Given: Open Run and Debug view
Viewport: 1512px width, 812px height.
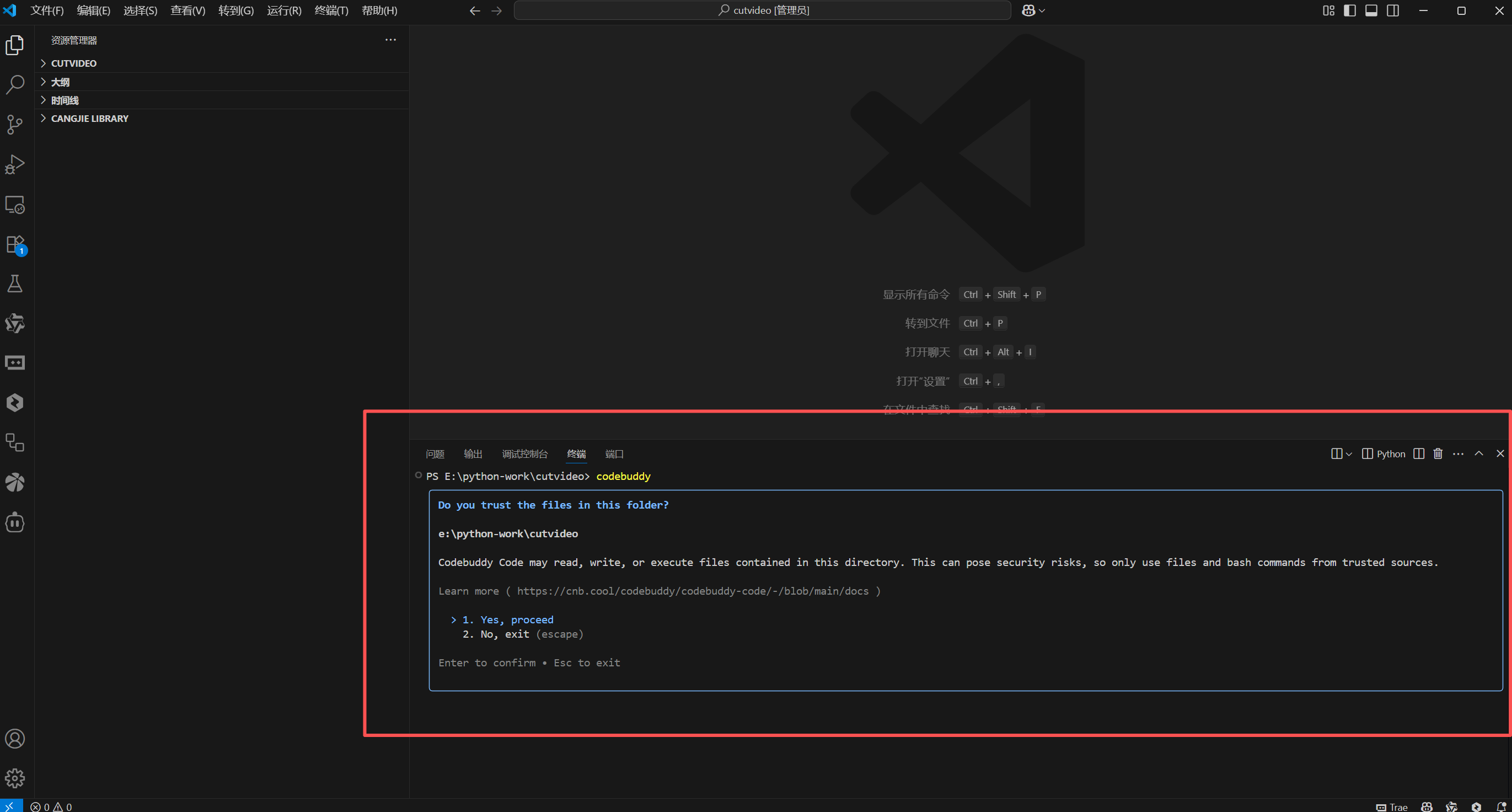Looking at the screenshot, I should point(15,164).
